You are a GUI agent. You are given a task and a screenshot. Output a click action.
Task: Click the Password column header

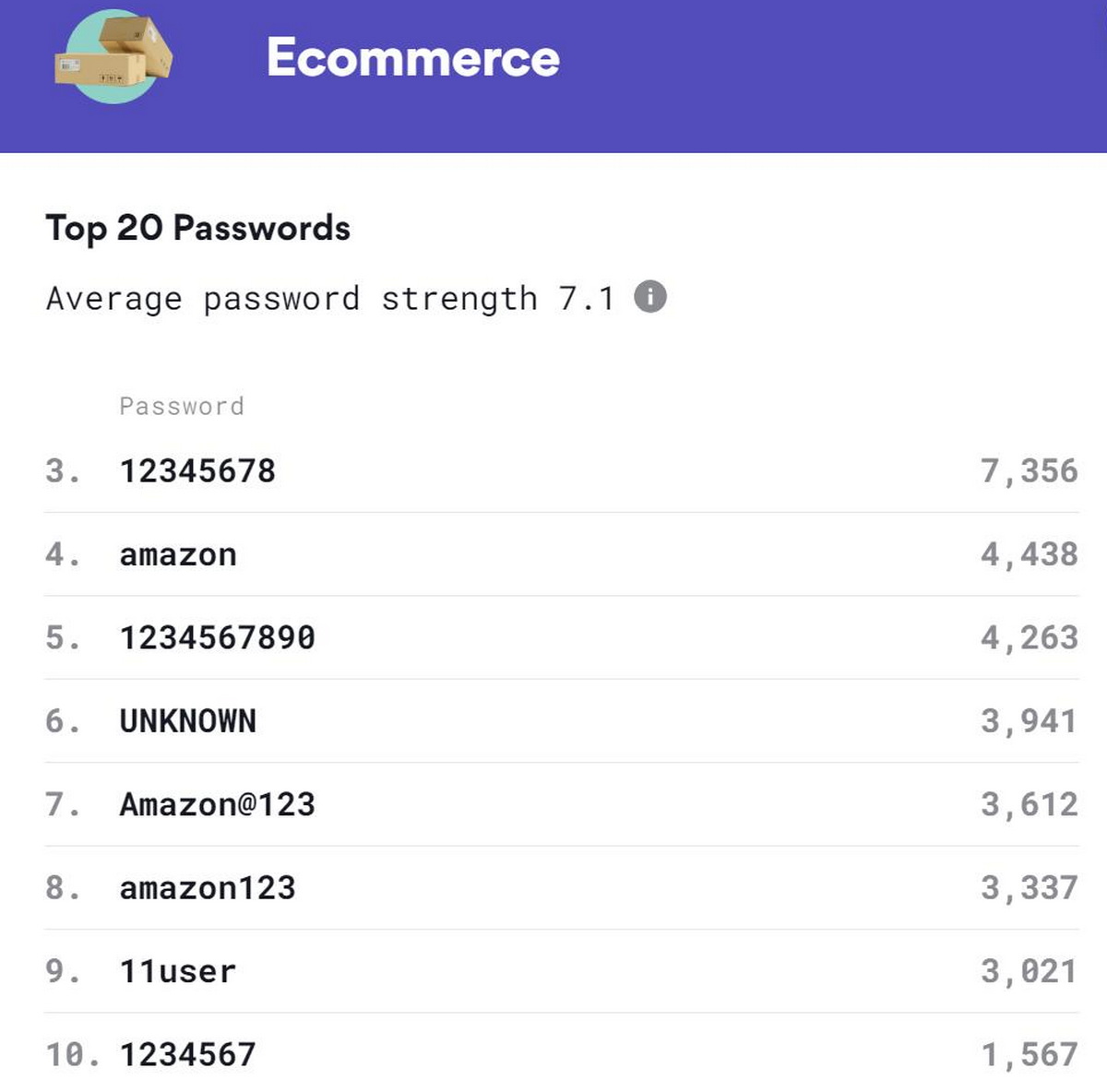(x=182, y=406)
